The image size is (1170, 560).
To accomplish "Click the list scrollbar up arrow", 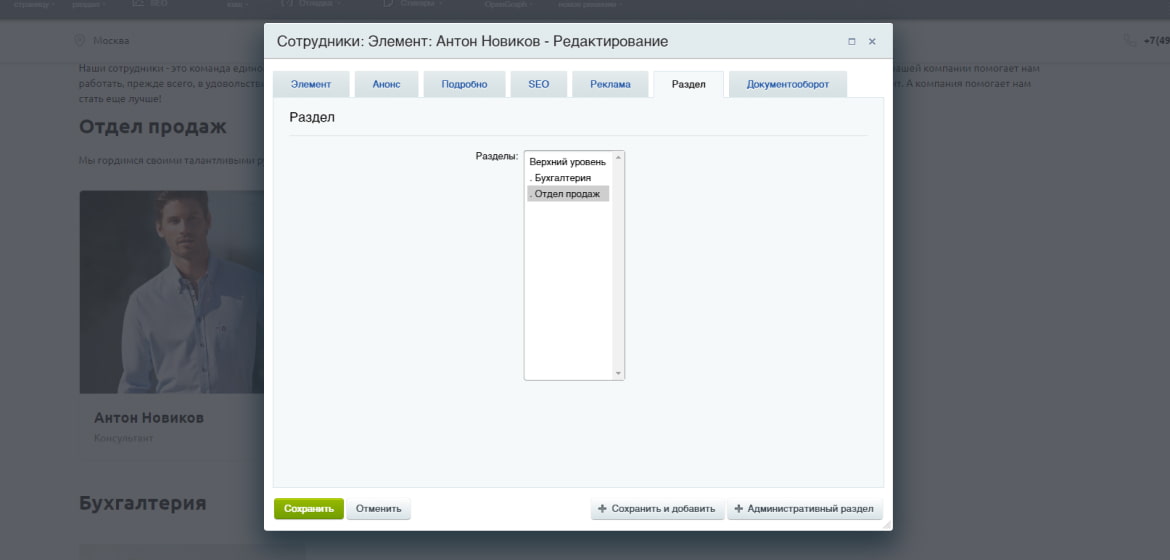I will (618, 158).
